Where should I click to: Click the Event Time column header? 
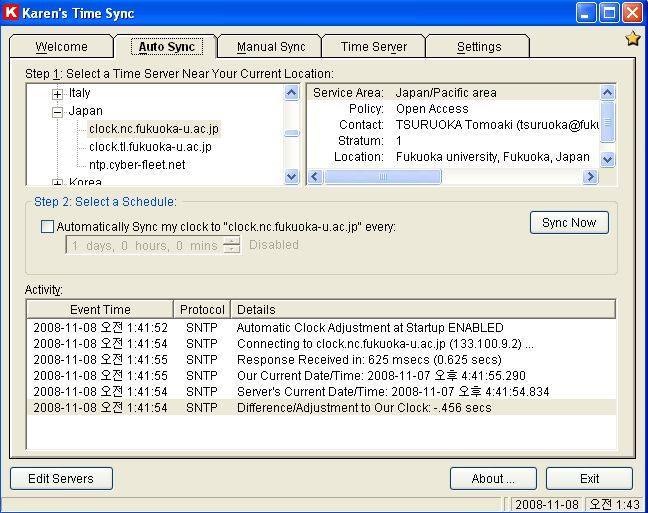pyautogui.click(x=100, y=310)
